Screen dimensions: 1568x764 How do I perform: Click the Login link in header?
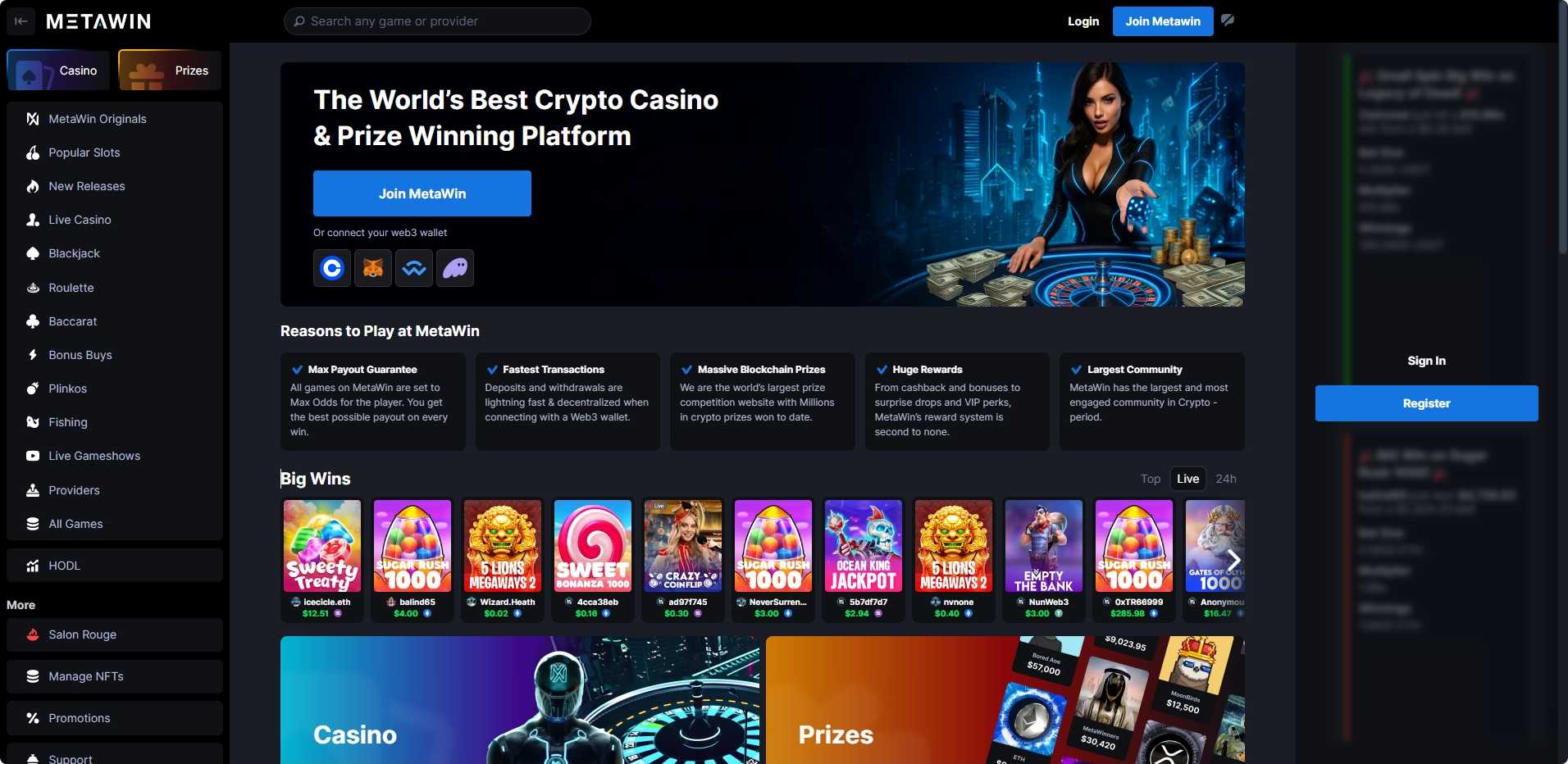click(1083, 21)
